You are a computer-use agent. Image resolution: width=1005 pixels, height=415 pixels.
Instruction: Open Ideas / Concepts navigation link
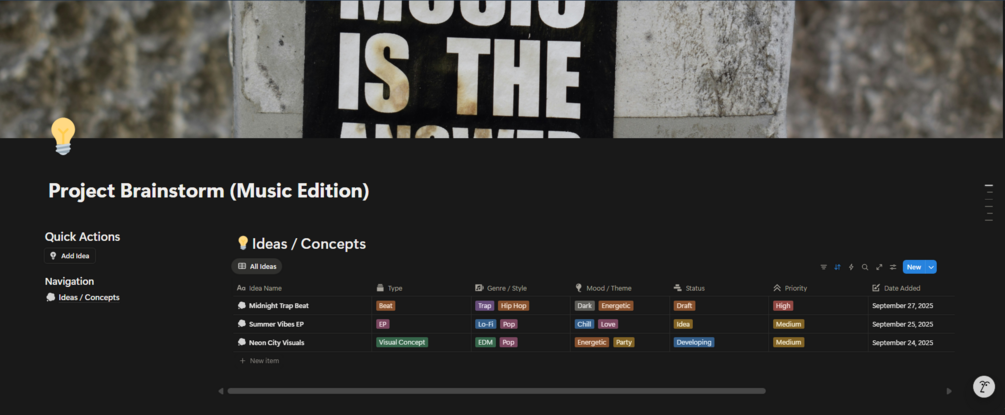tap(83, 297)
